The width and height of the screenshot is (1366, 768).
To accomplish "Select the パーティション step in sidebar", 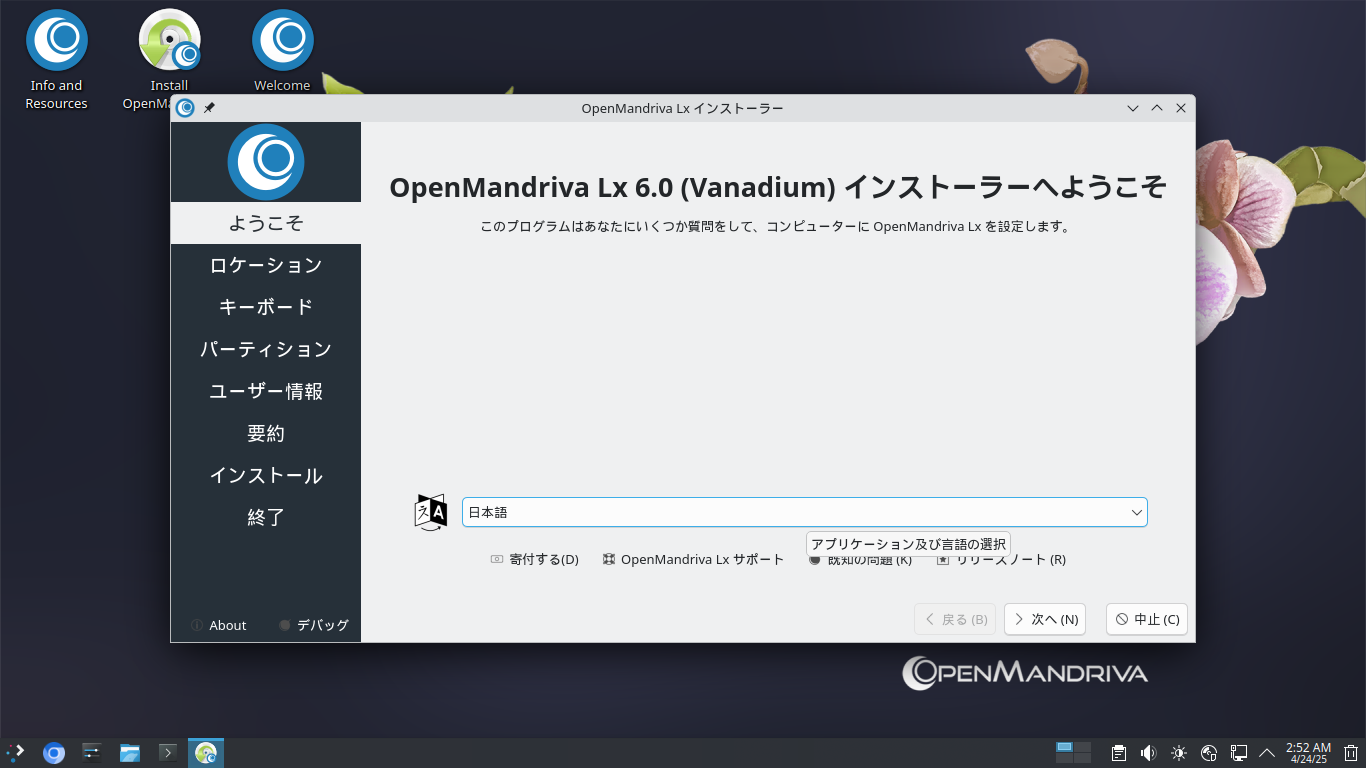I will coord(266,349).
